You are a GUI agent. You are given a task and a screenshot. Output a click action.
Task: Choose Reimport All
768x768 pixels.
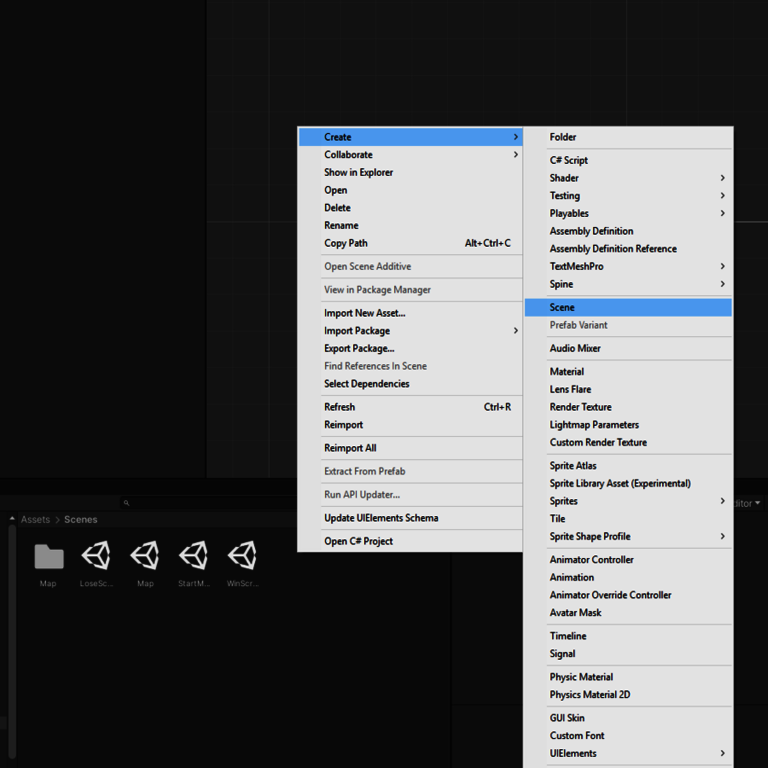410,448
